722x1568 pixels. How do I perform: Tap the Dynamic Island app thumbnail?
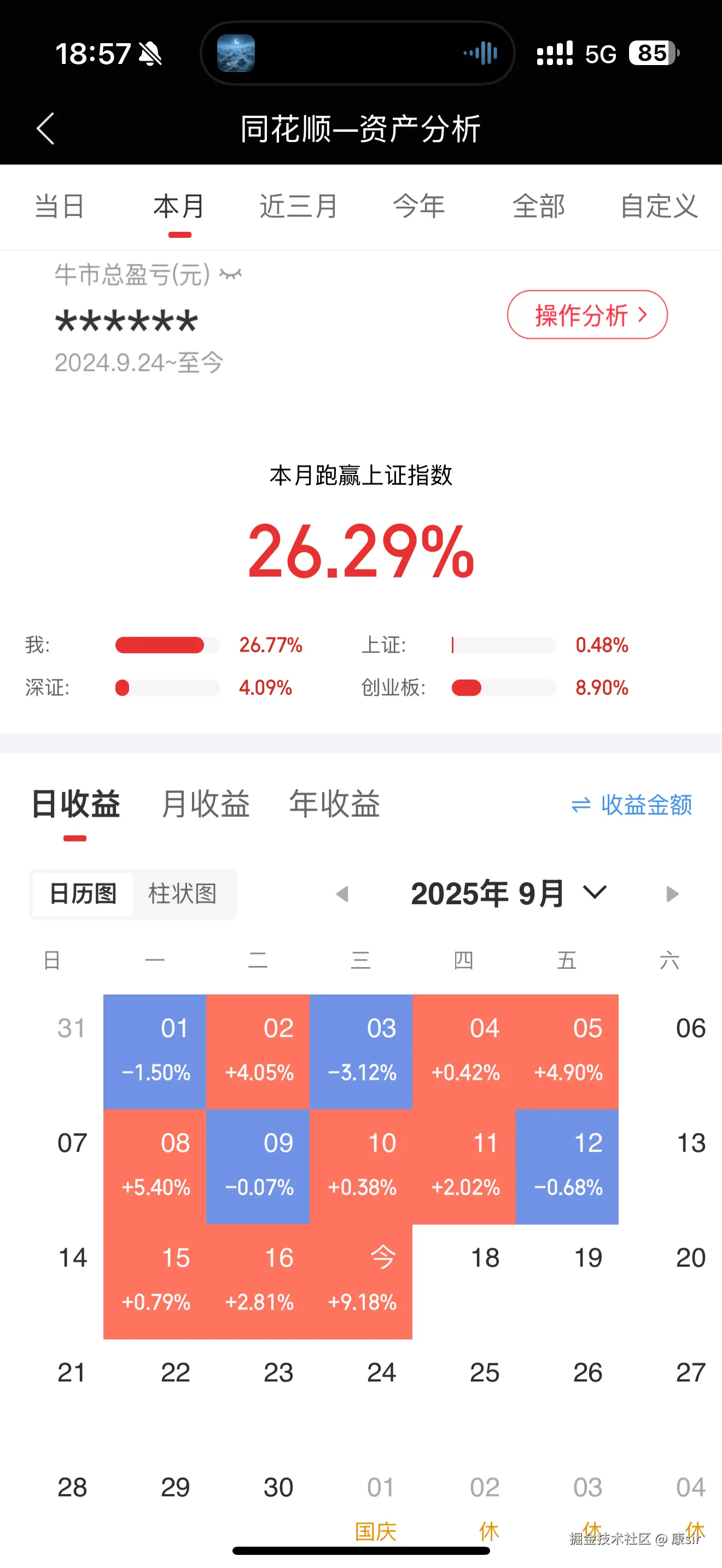tap(236, 54)
